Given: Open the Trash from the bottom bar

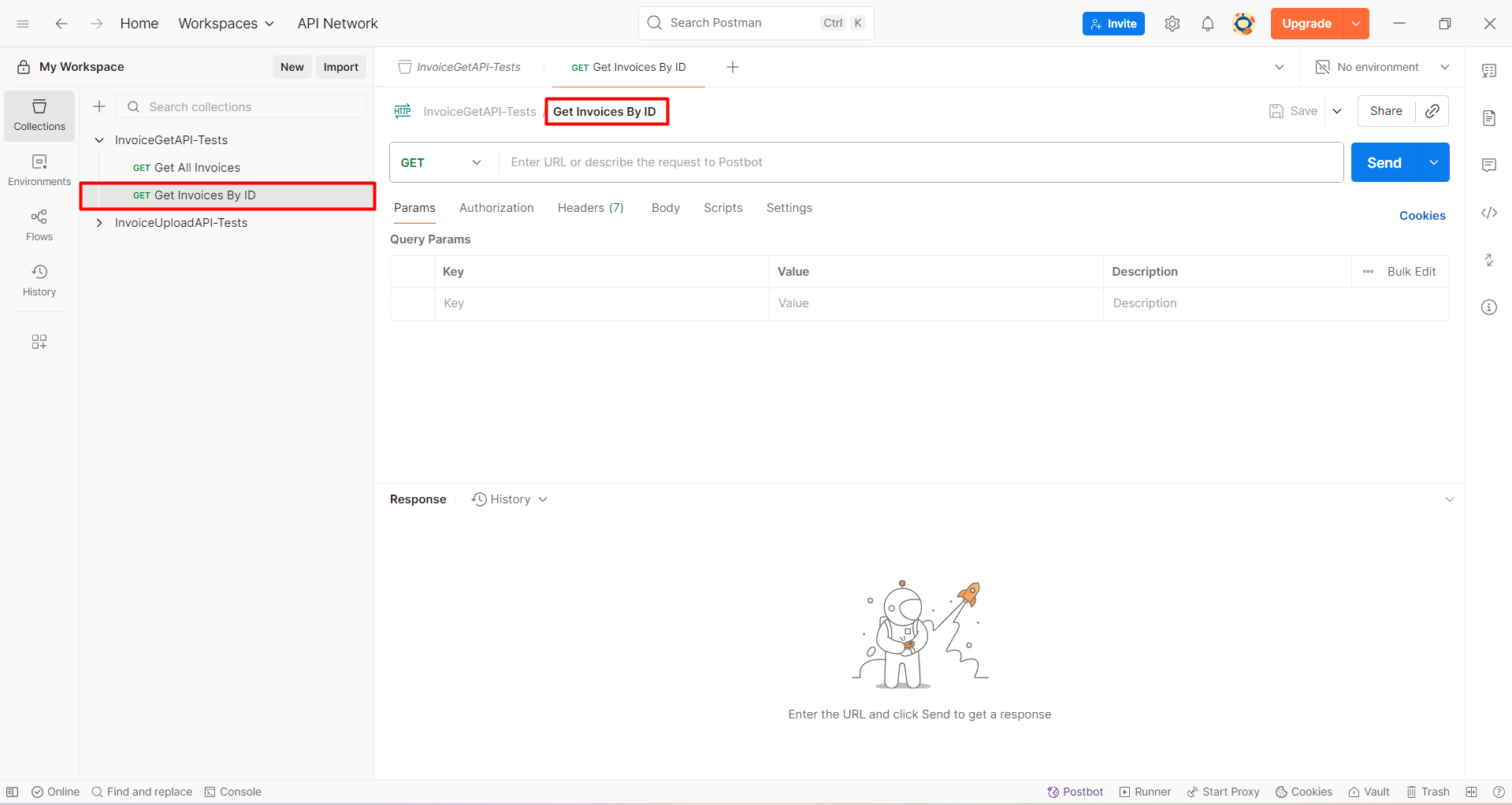Looking at the screenshot, I should coord(1427,792).
